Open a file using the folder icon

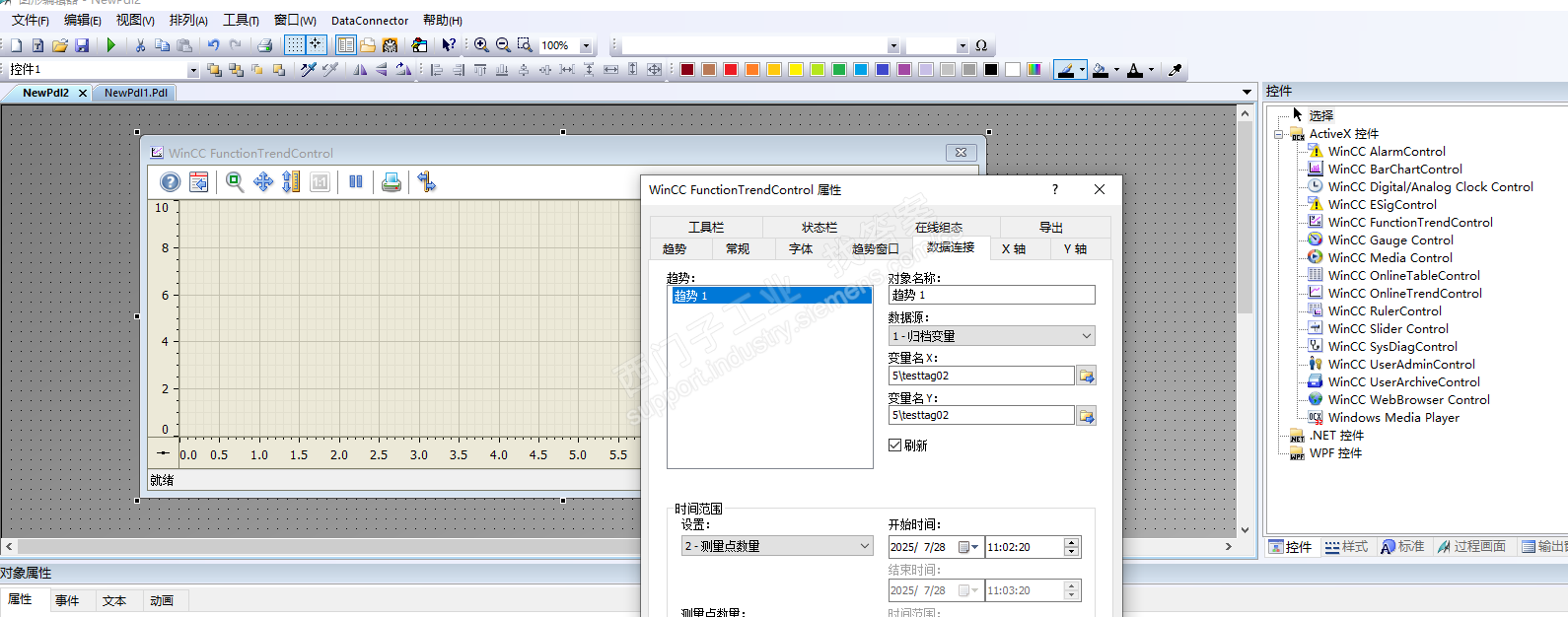pyautogui.click(x=60, y=45)
